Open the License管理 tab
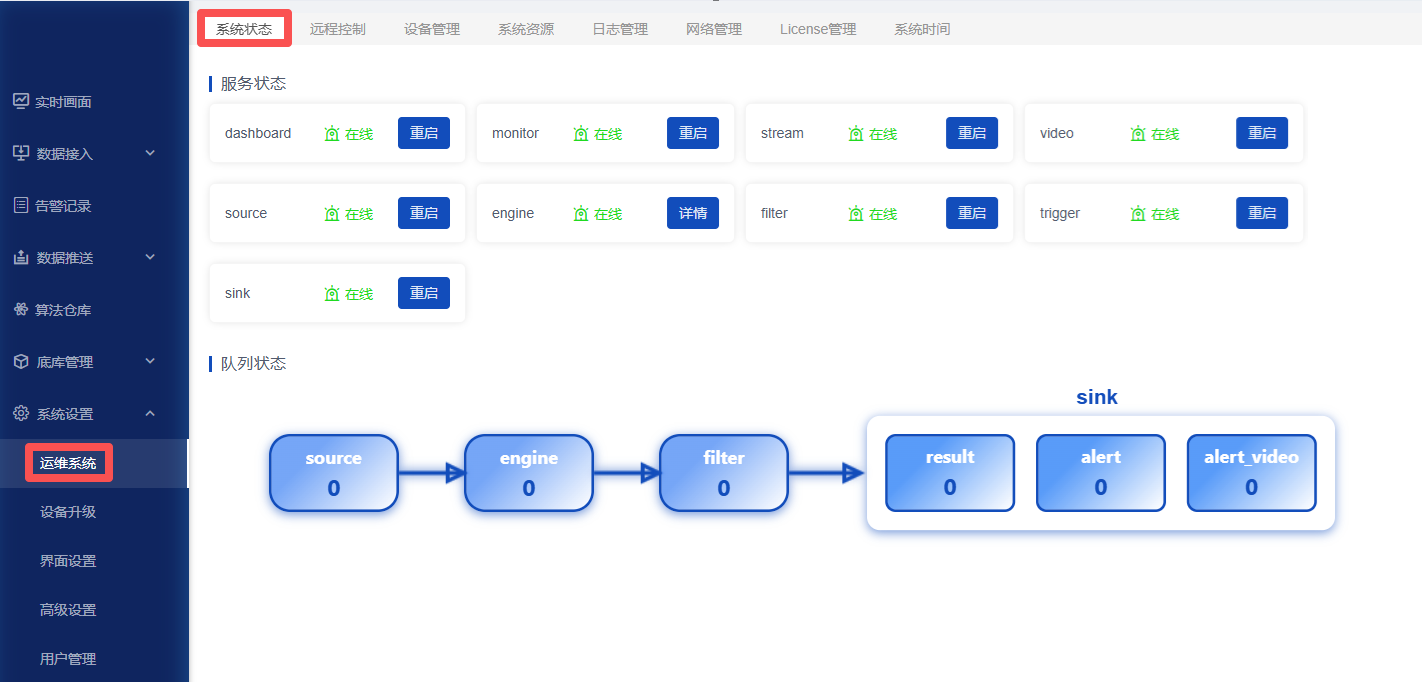 click(818, 29)
